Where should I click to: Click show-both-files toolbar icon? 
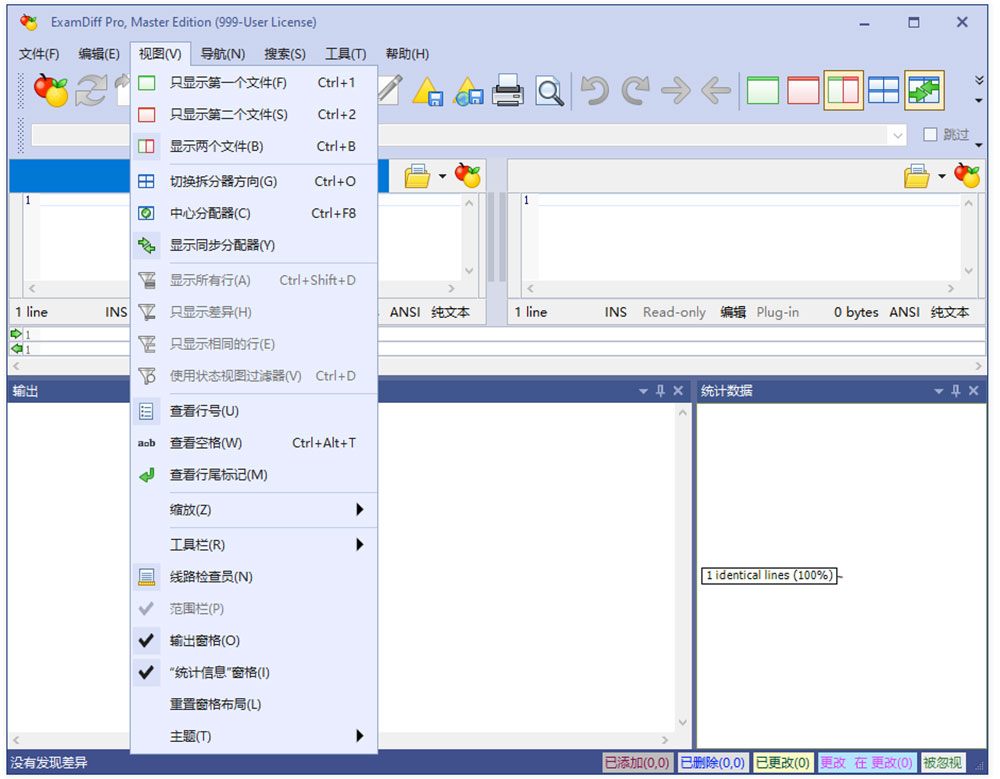[x=843, y=91]
